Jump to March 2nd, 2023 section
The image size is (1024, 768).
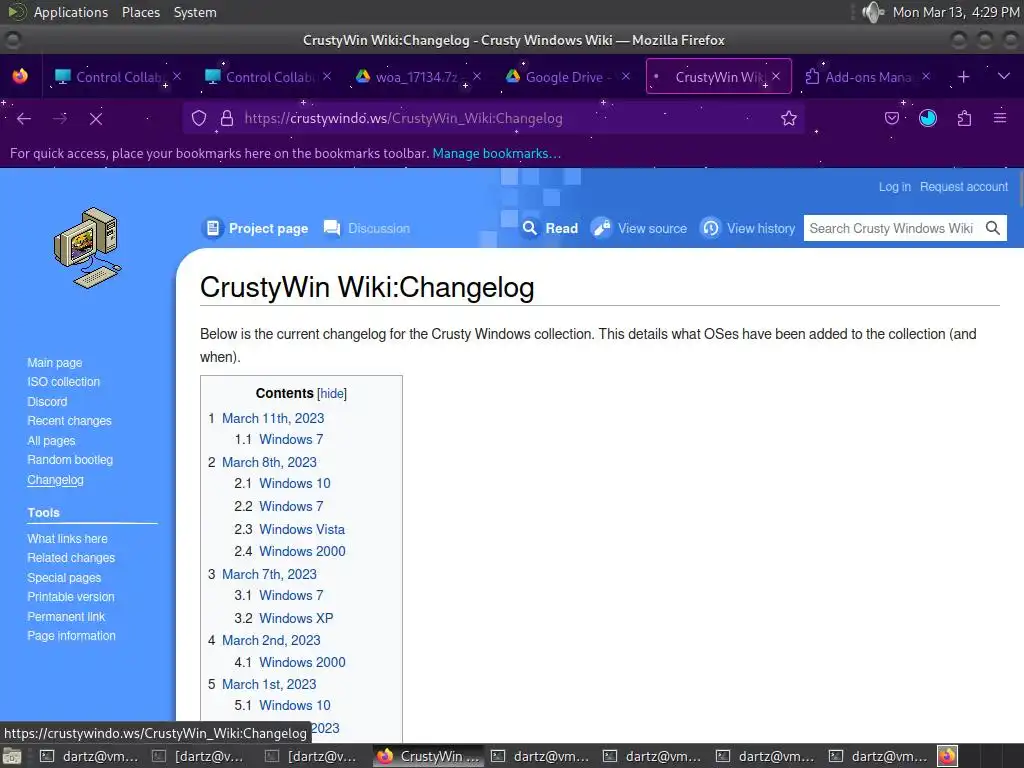(x=271, y=640)
